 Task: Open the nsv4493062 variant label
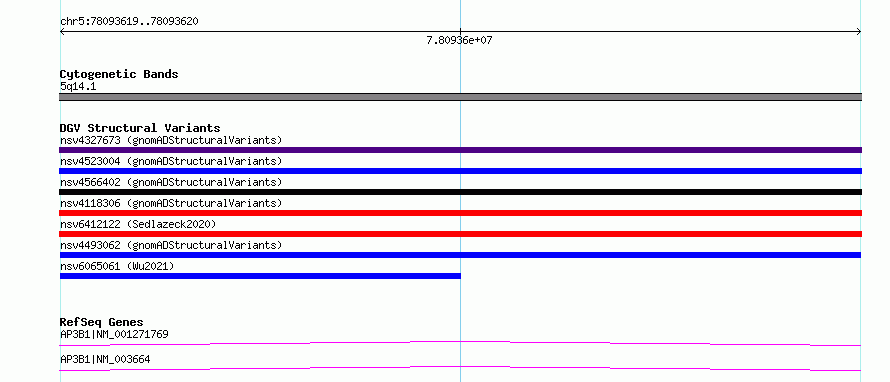tap(171, 245)
